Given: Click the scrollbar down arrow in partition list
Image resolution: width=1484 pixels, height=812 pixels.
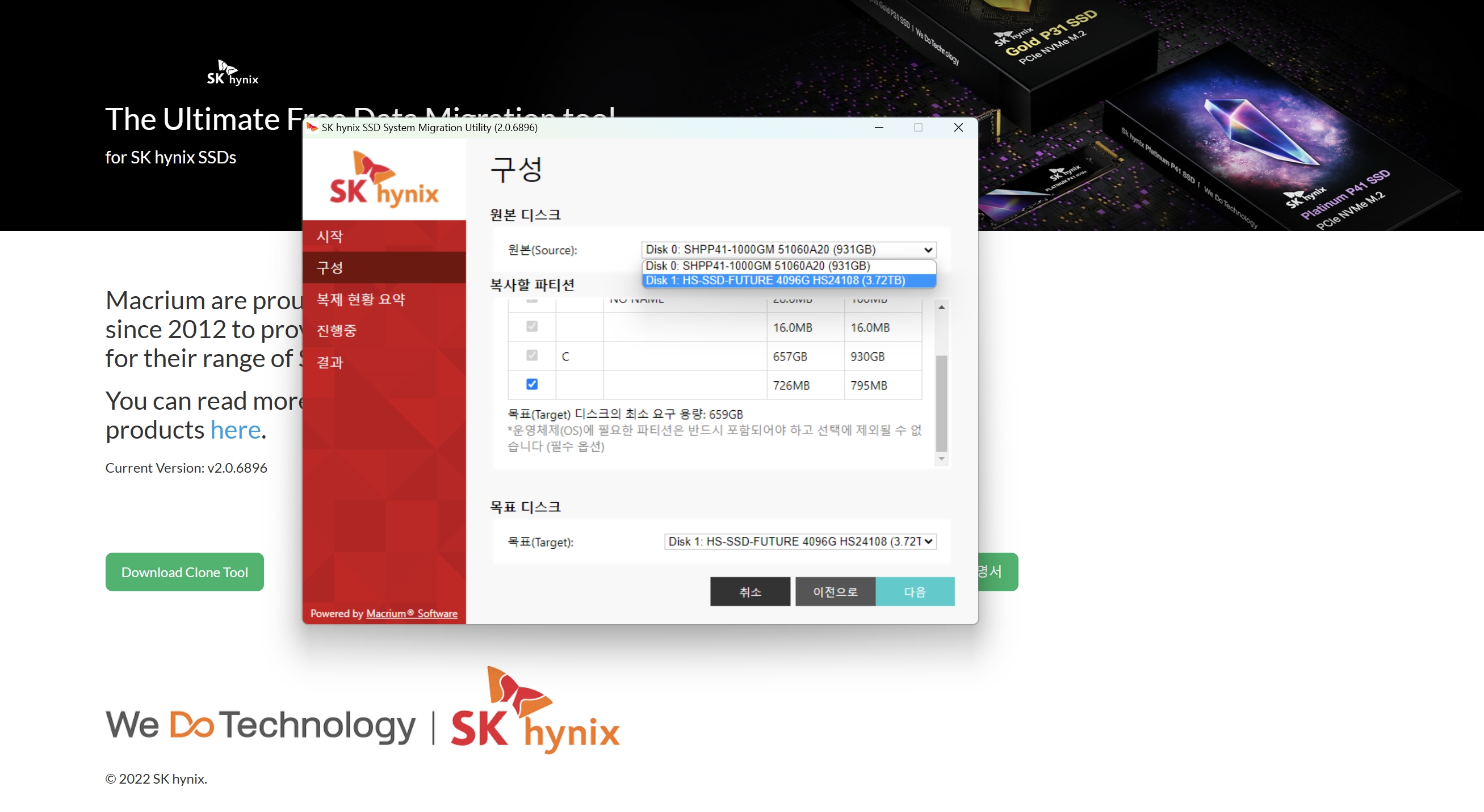Looking at the screenshot, I should pyautogui.click(x=941, y=458).
